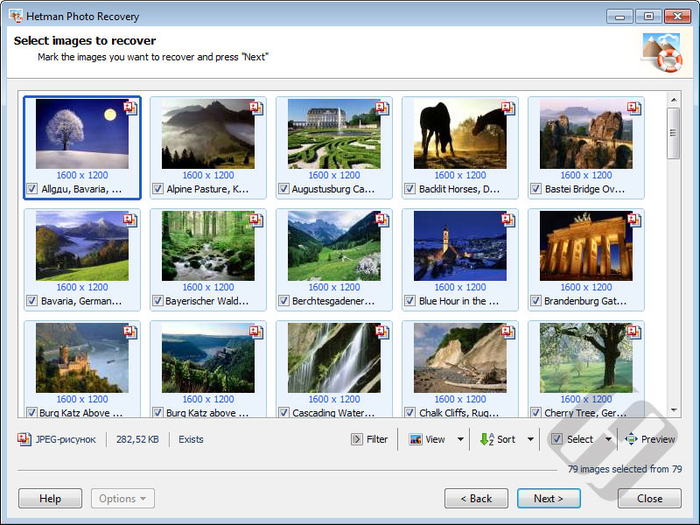The image size is (700, 525).
Task: Uncheck the Bayerischer Wald image checkbox
Action: coord(158,301)
